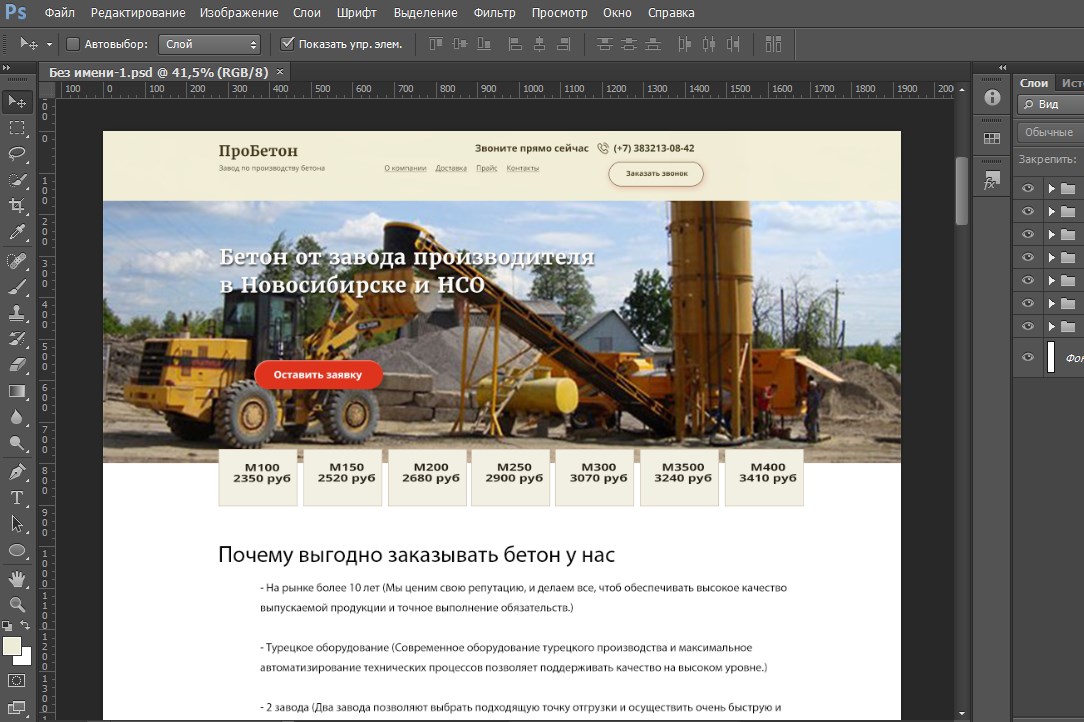This screenshot has width=1084, height=722.
Task: Select the Move tool
Action: 17,102
